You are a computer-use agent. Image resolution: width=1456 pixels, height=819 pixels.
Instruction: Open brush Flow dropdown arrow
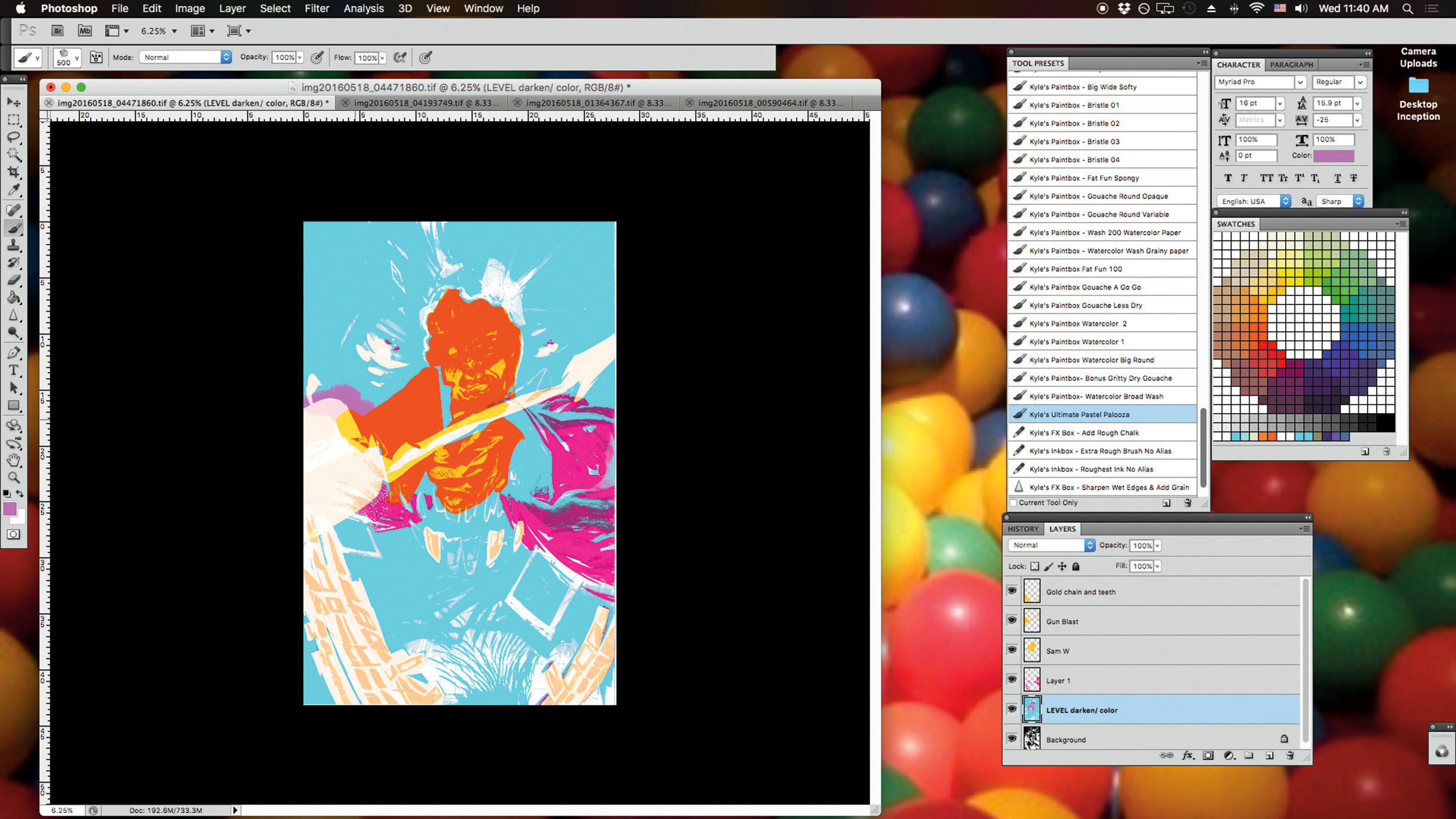[382, 57]
